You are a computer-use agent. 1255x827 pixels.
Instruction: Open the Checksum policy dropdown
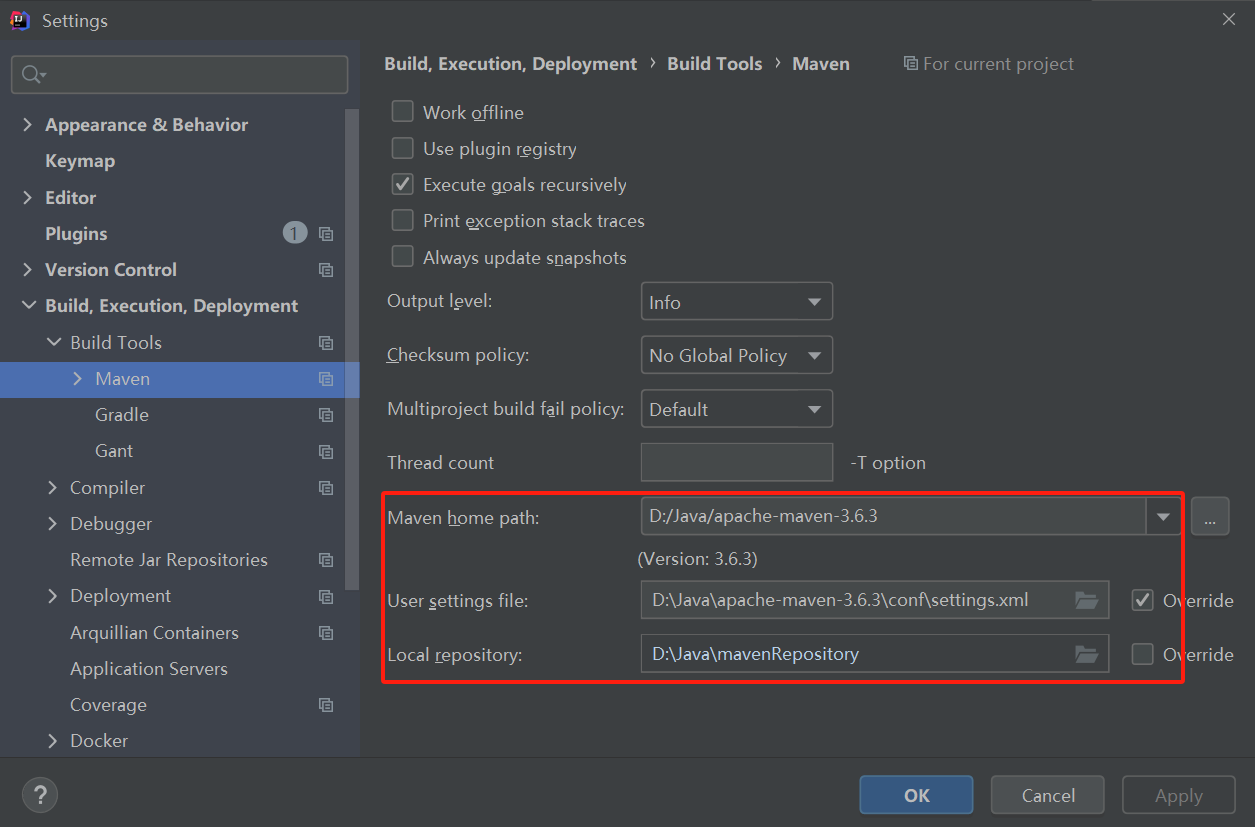click(x=736, y=355)
